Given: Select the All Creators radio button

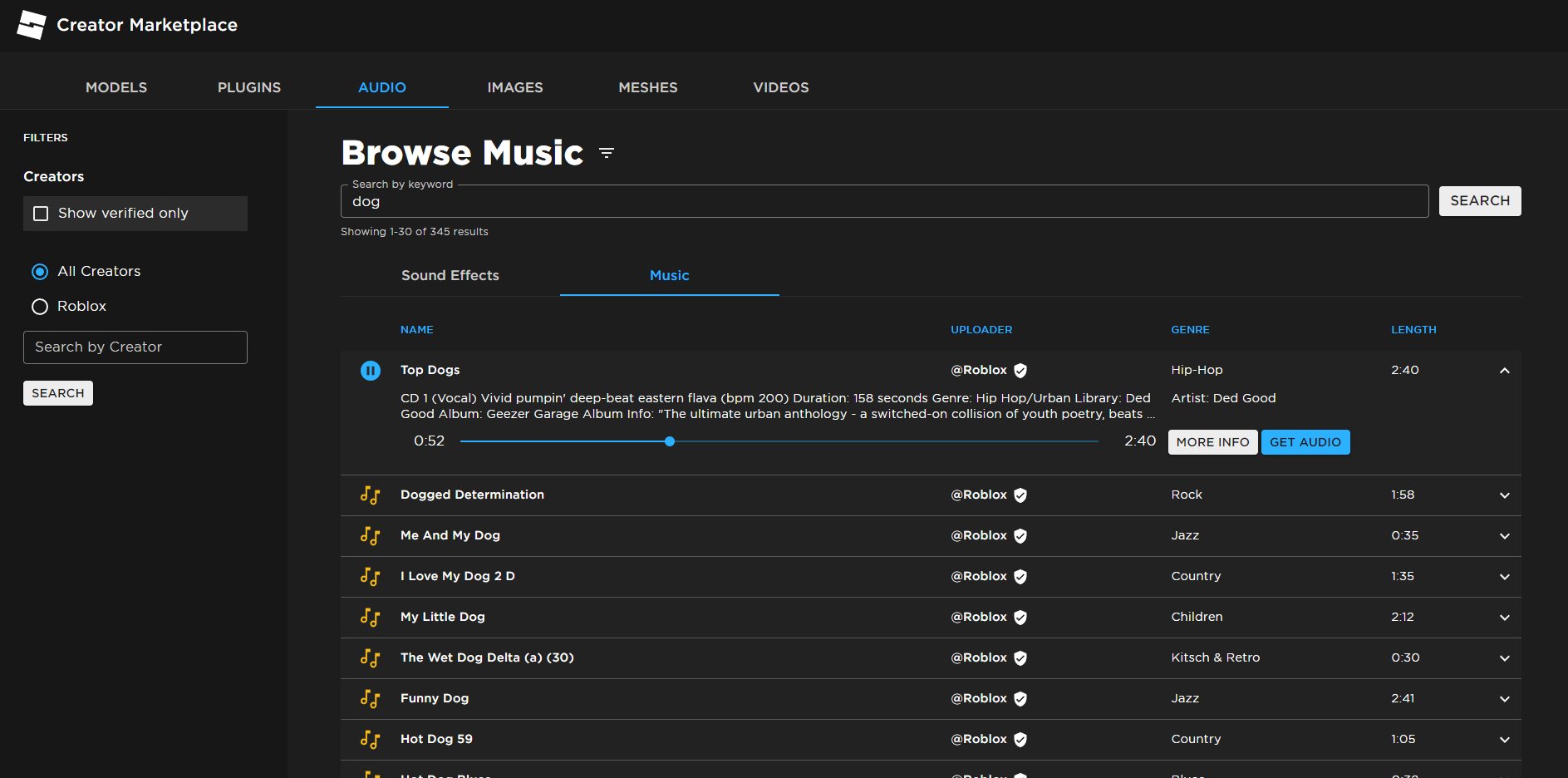Looking at the screenshot, I should tap(40, 272).
